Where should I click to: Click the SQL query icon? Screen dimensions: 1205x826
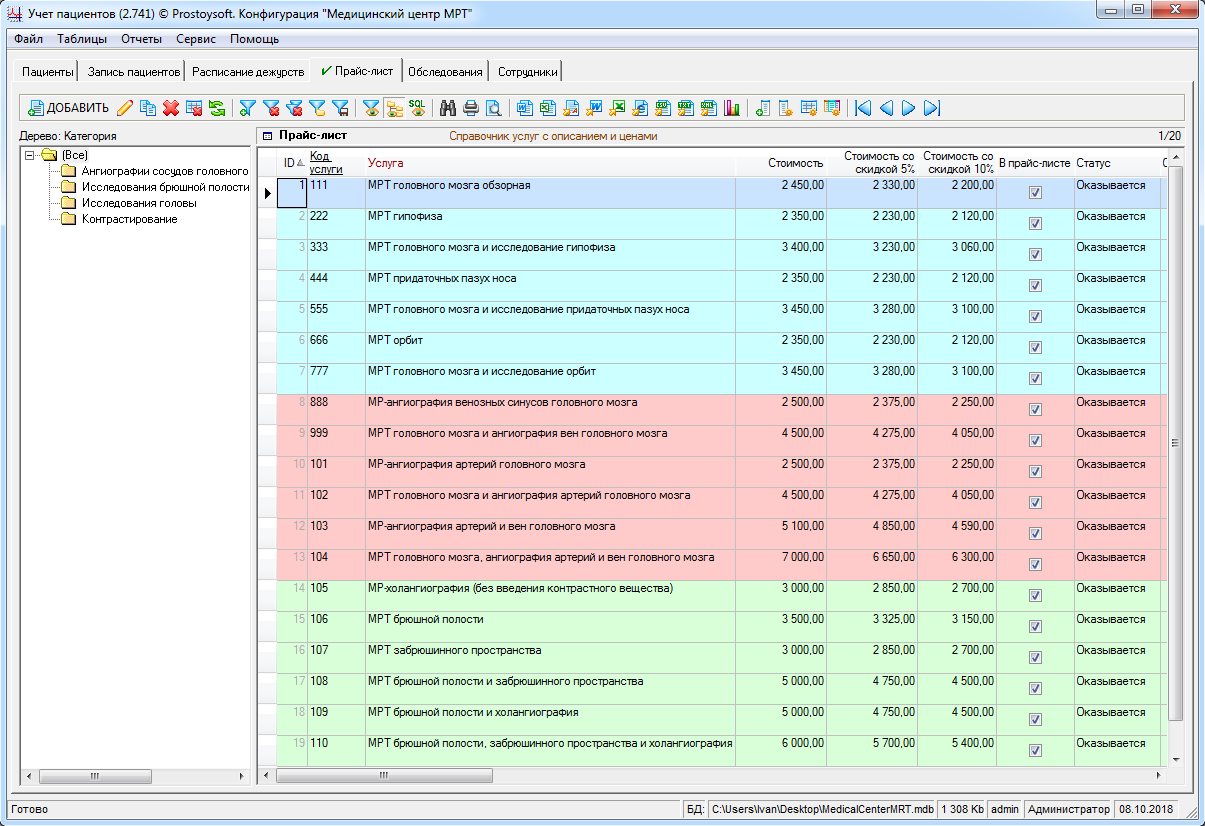click(x=417, y=108)
